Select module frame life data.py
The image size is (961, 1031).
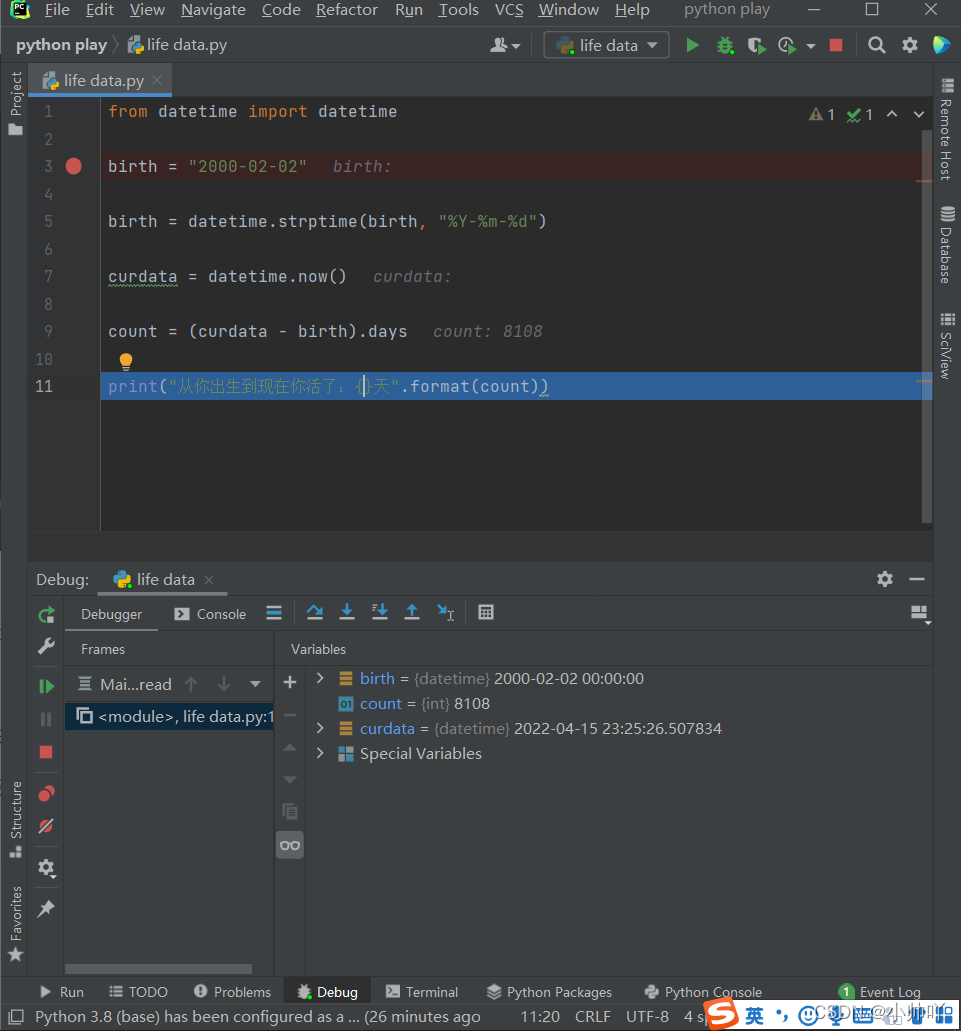[170, 716]
